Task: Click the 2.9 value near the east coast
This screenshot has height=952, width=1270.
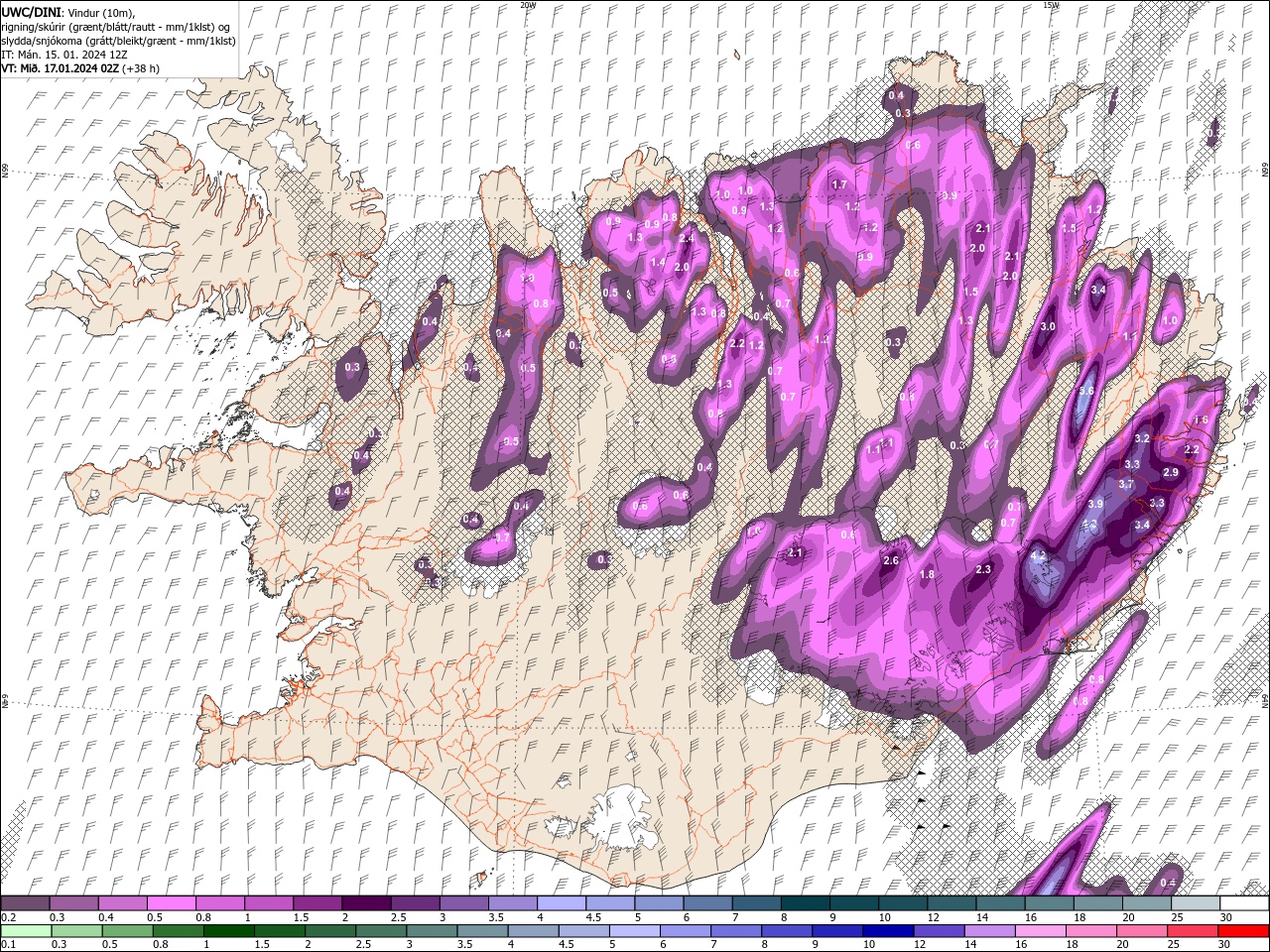Action: click(x=1170, y=472)
